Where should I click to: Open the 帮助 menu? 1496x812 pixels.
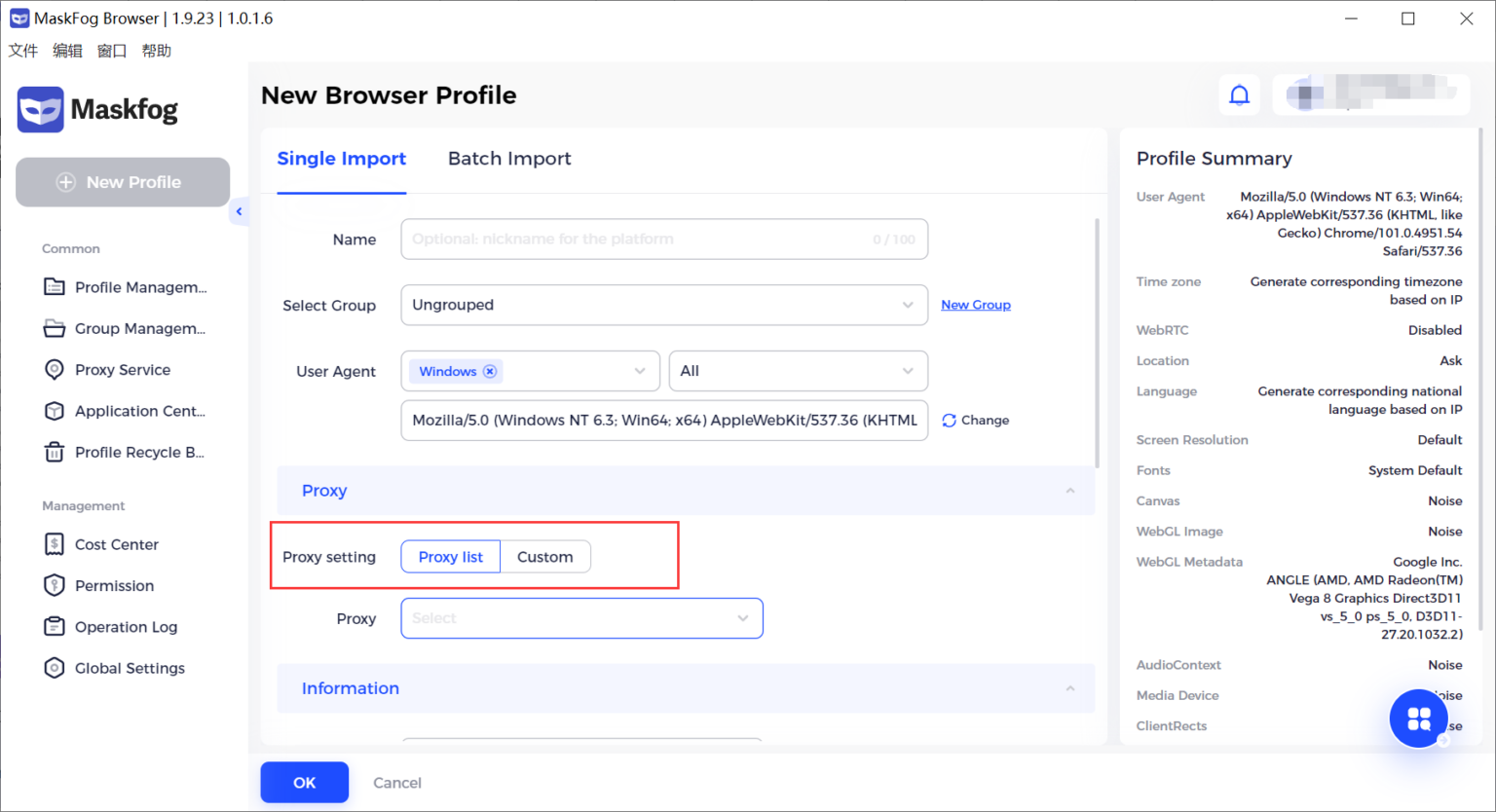[157, 51]
